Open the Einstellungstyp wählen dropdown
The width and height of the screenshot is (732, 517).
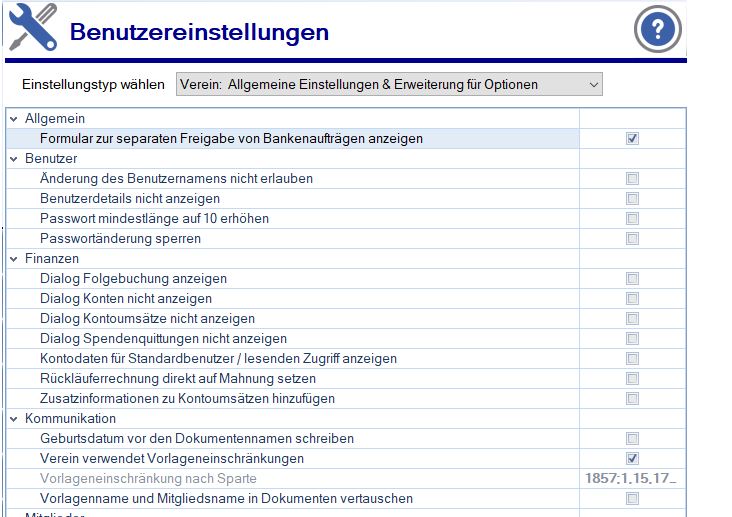389,85
